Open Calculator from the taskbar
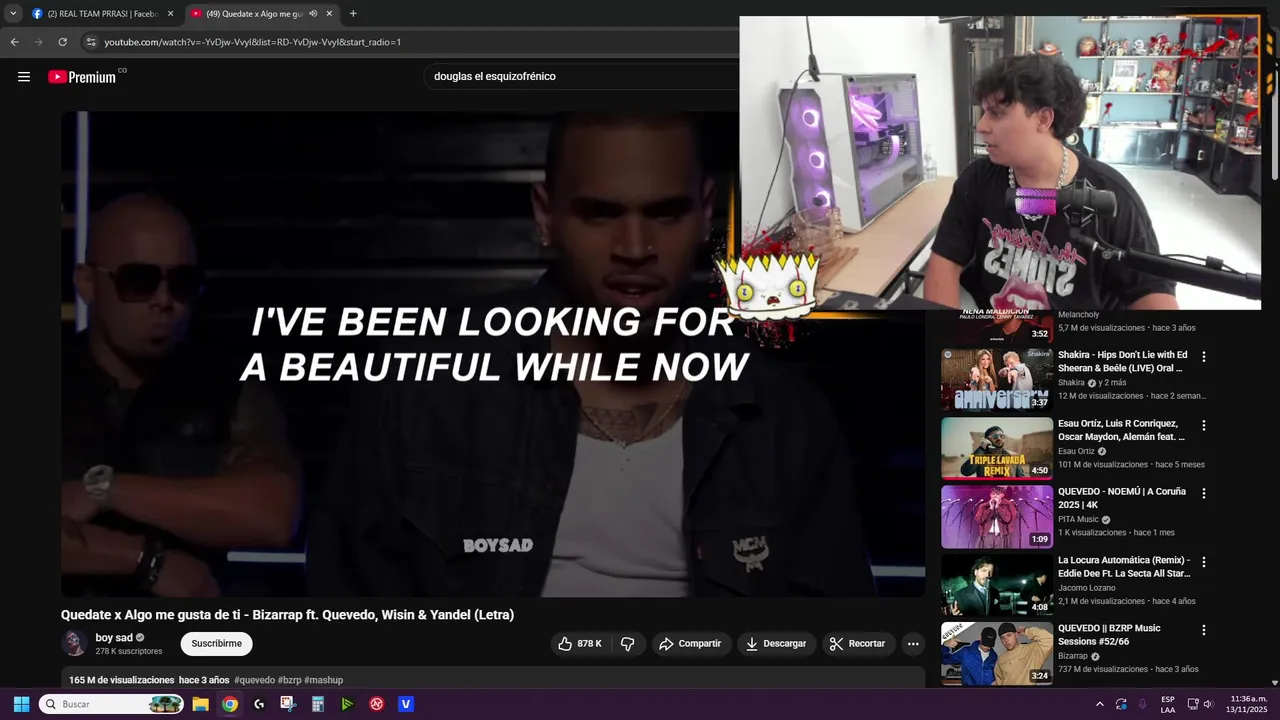The height and width of the screenshot is (720, 1280). (318, 704)
